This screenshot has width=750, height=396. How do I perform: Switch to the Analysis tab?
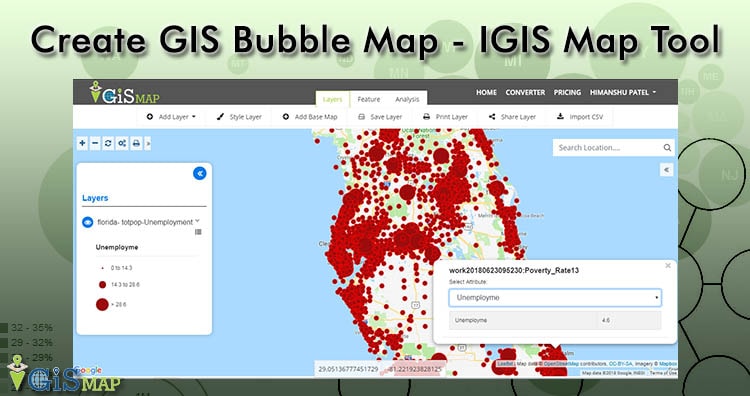(x=407, y=99)
